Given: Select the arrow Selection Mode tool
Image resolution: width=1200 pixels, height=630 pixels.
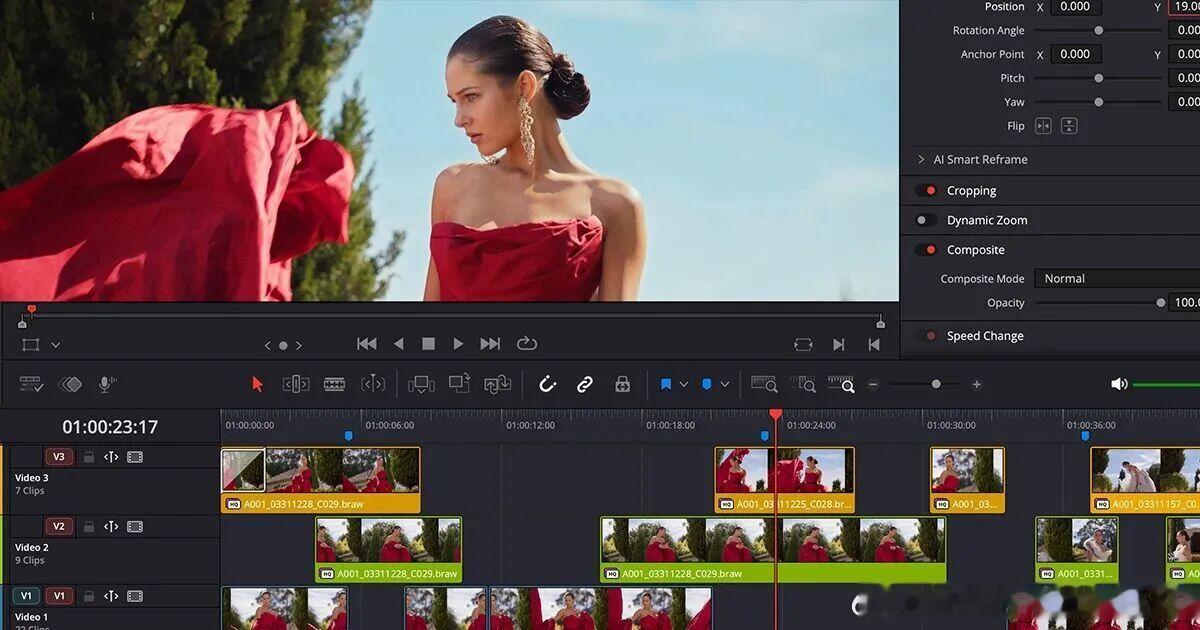Looking at the screenshot, I should tap(257, 384).
